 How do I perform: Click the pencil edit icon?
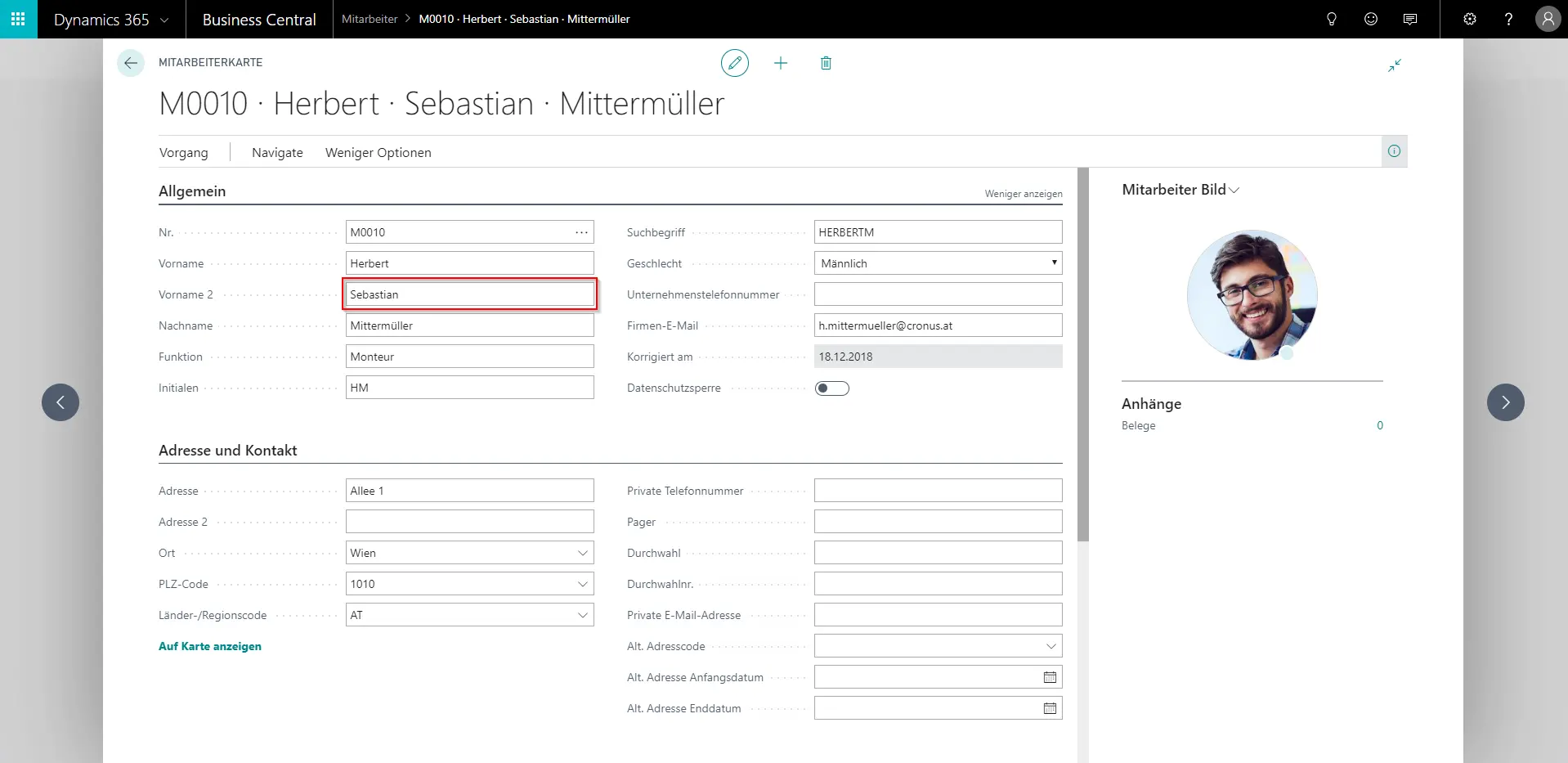click(735, 63)
